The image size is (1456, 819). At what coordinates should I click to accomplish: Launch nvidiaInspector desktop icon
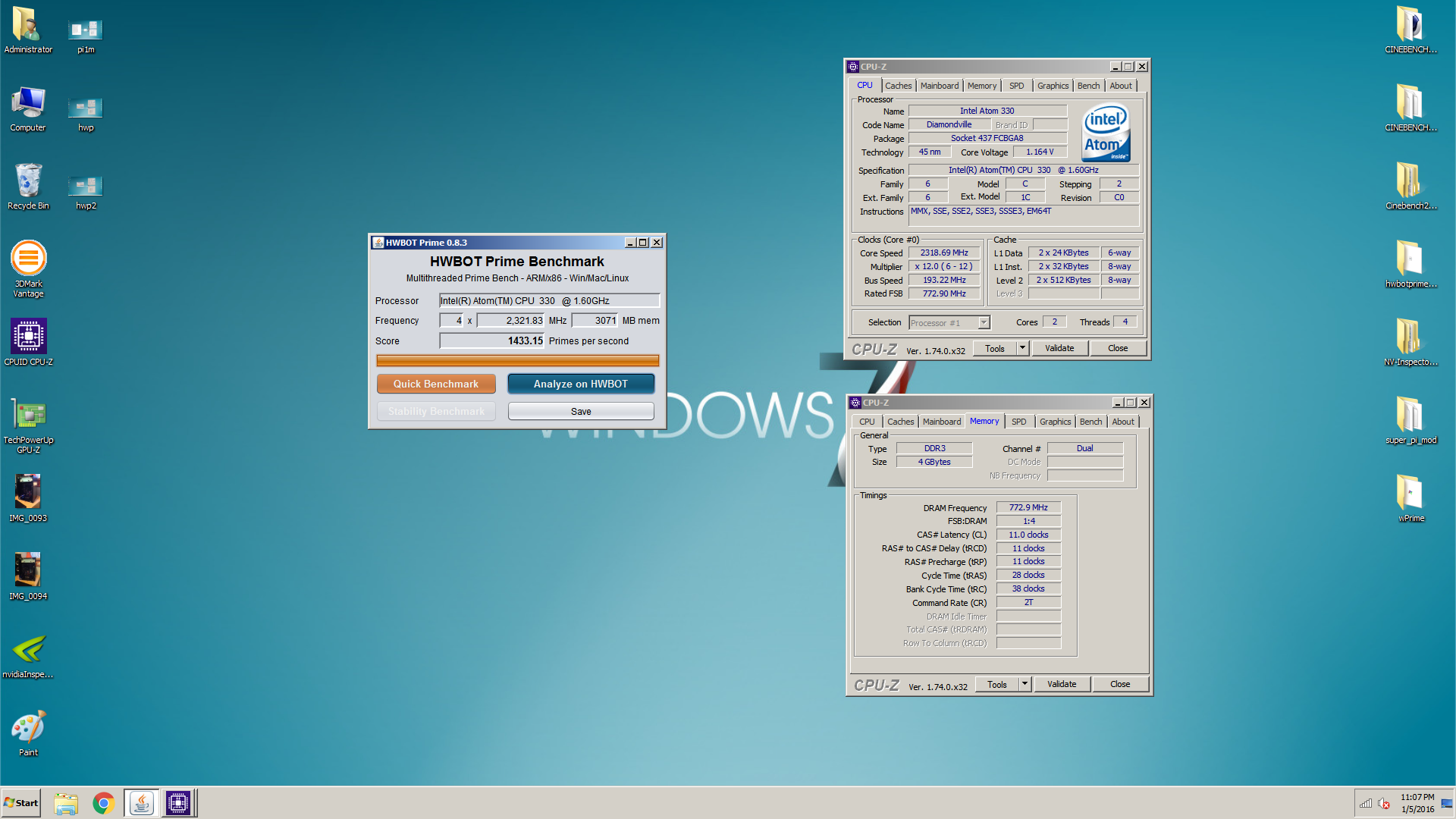pyautogui.click(x=28, y=656)
